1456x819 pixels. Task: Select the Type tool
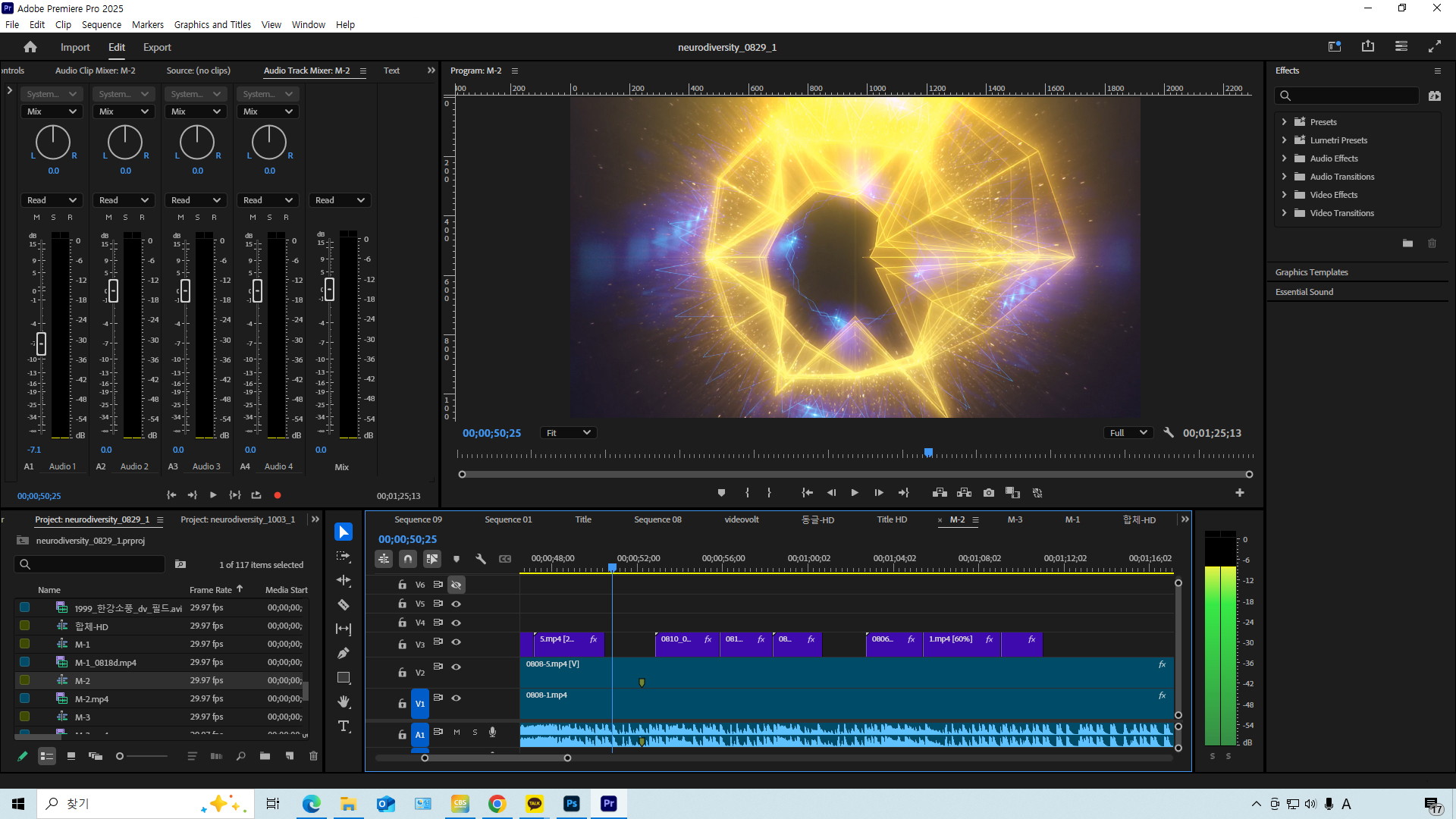pos(344,726)
